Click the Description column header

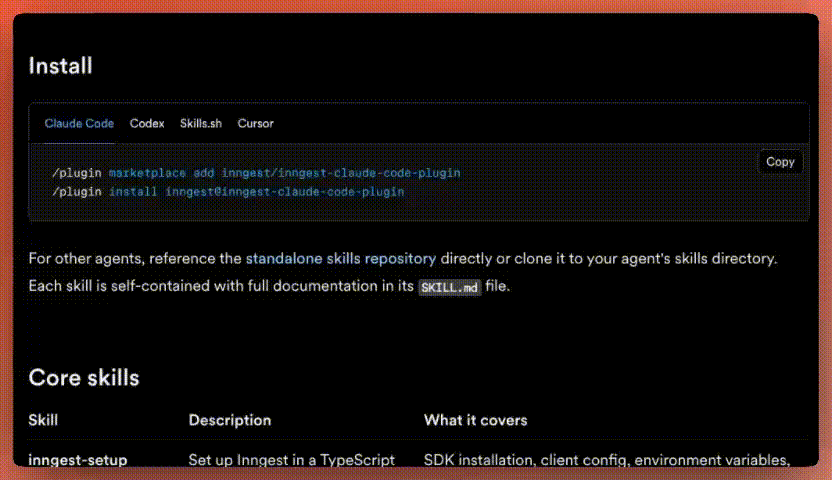tap(230, 420)
